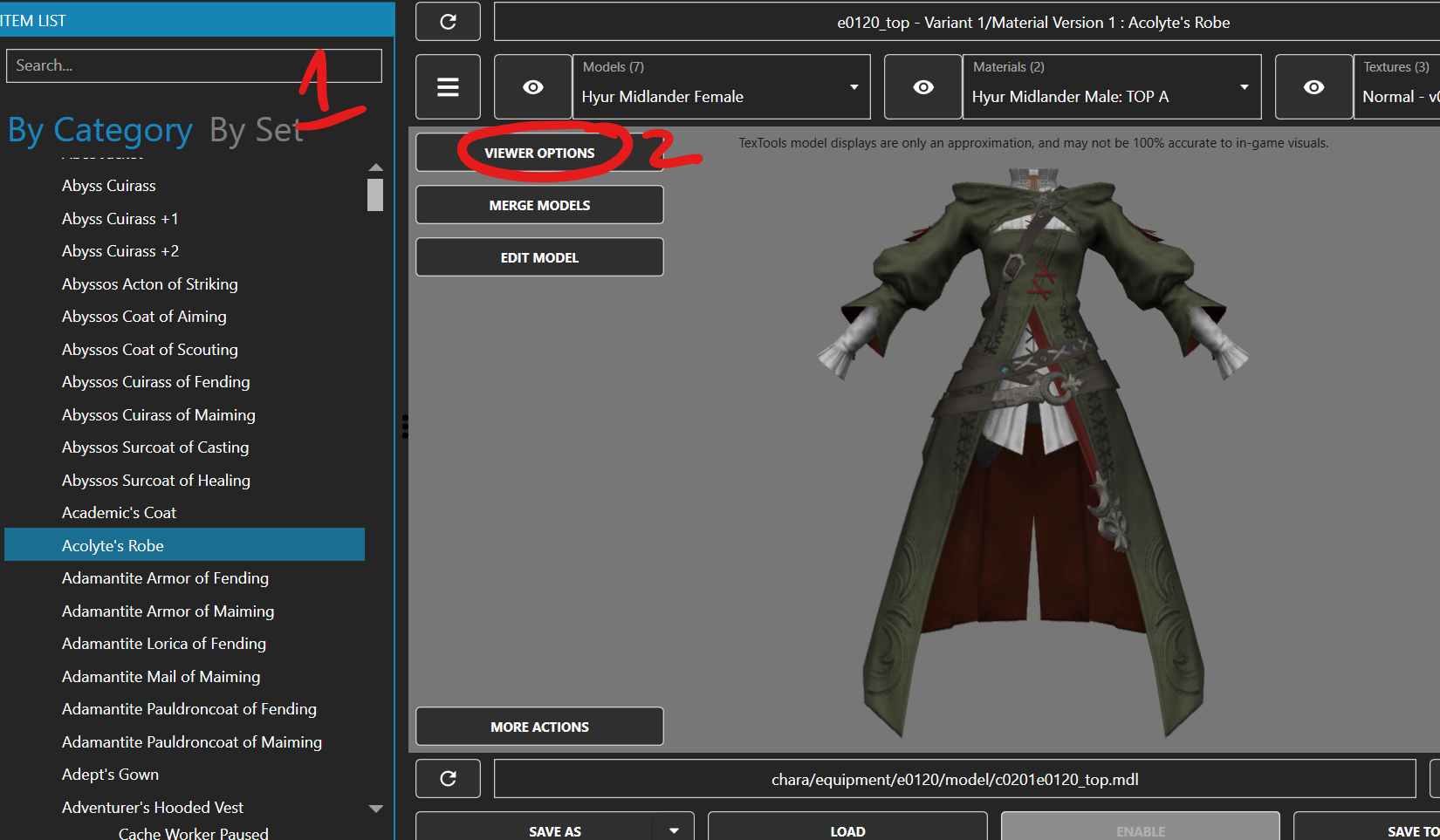
Task: Click the refresh icon beside model path
Action: [x=448, y=779]
